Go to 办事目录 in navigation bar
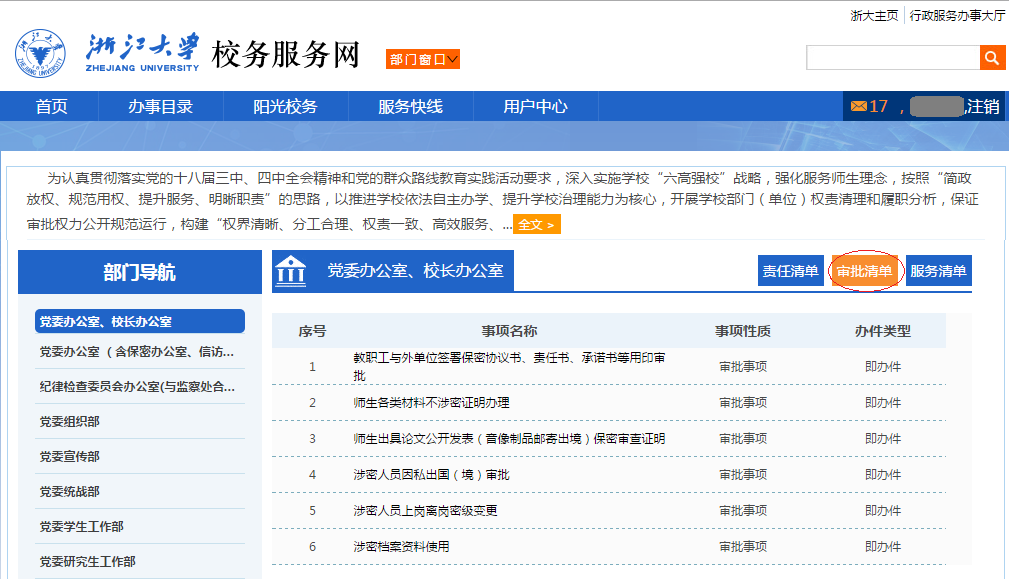Image resolution: width=1014 pixels, height=582 pixels. 160,107
